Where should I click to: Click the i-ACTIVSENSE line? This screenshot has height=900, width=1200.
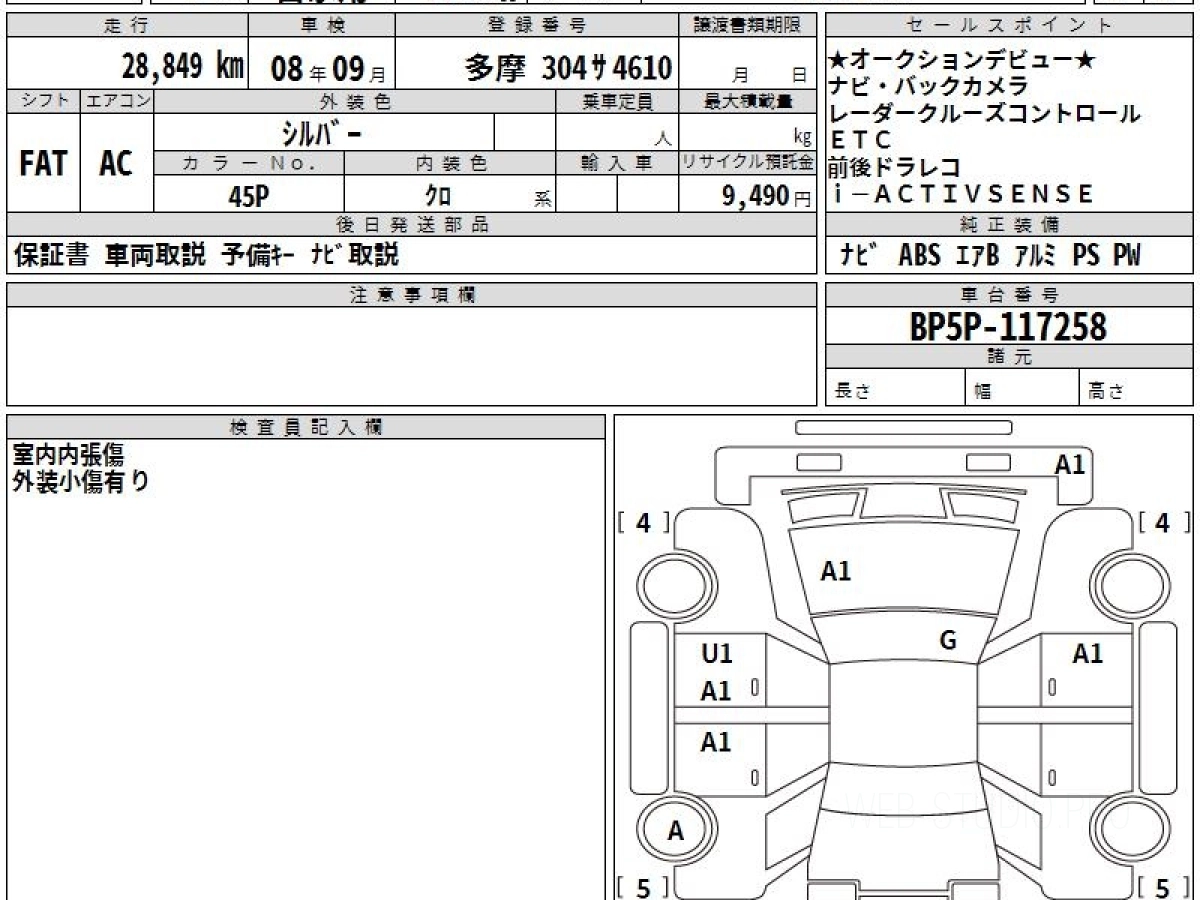(x=962, y=194)
